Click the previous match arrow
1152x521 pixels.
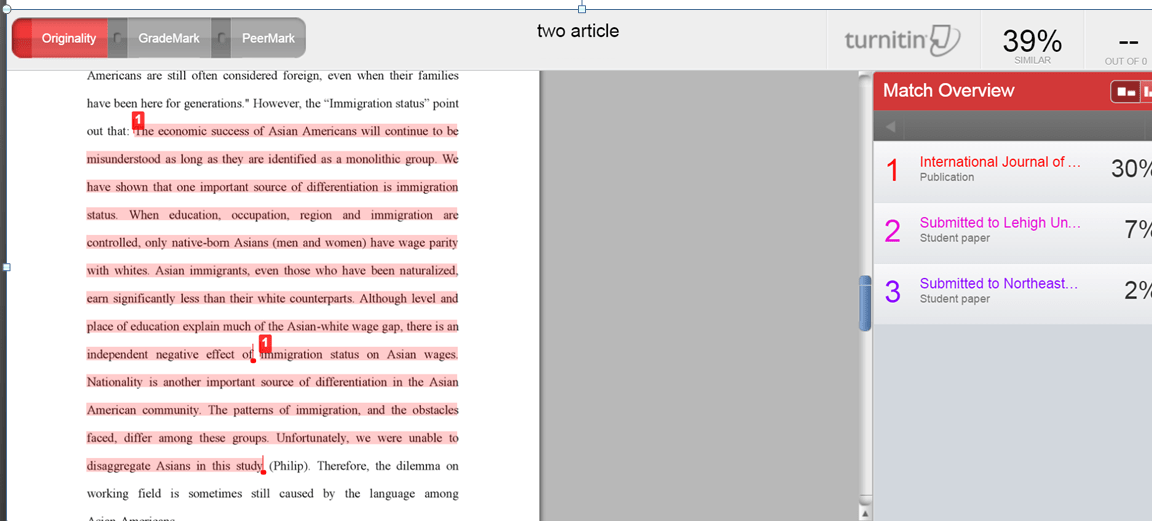pos(890,126)
